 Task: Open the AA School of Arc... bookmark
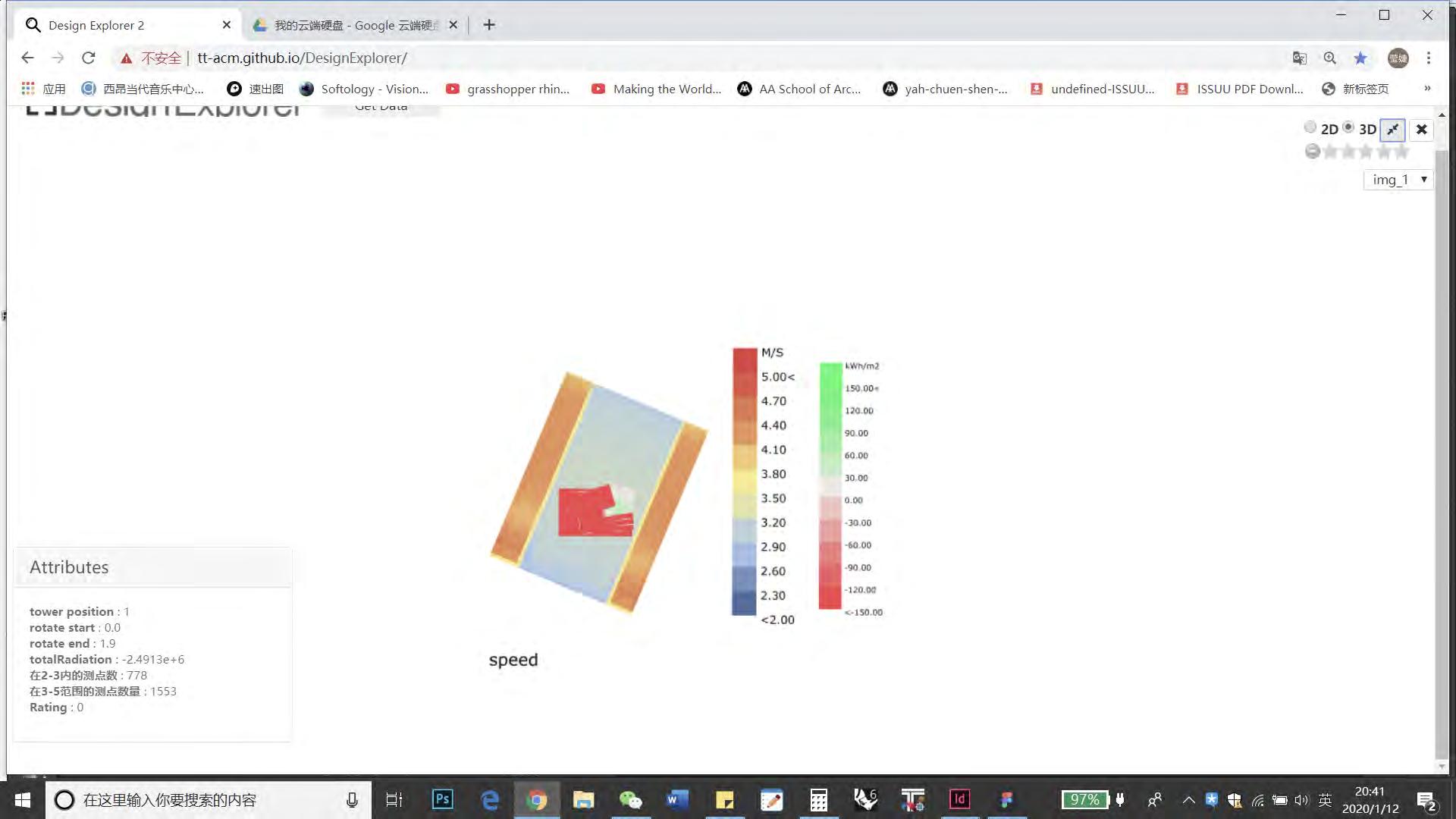pyautogui.click(x=799, y=89)
